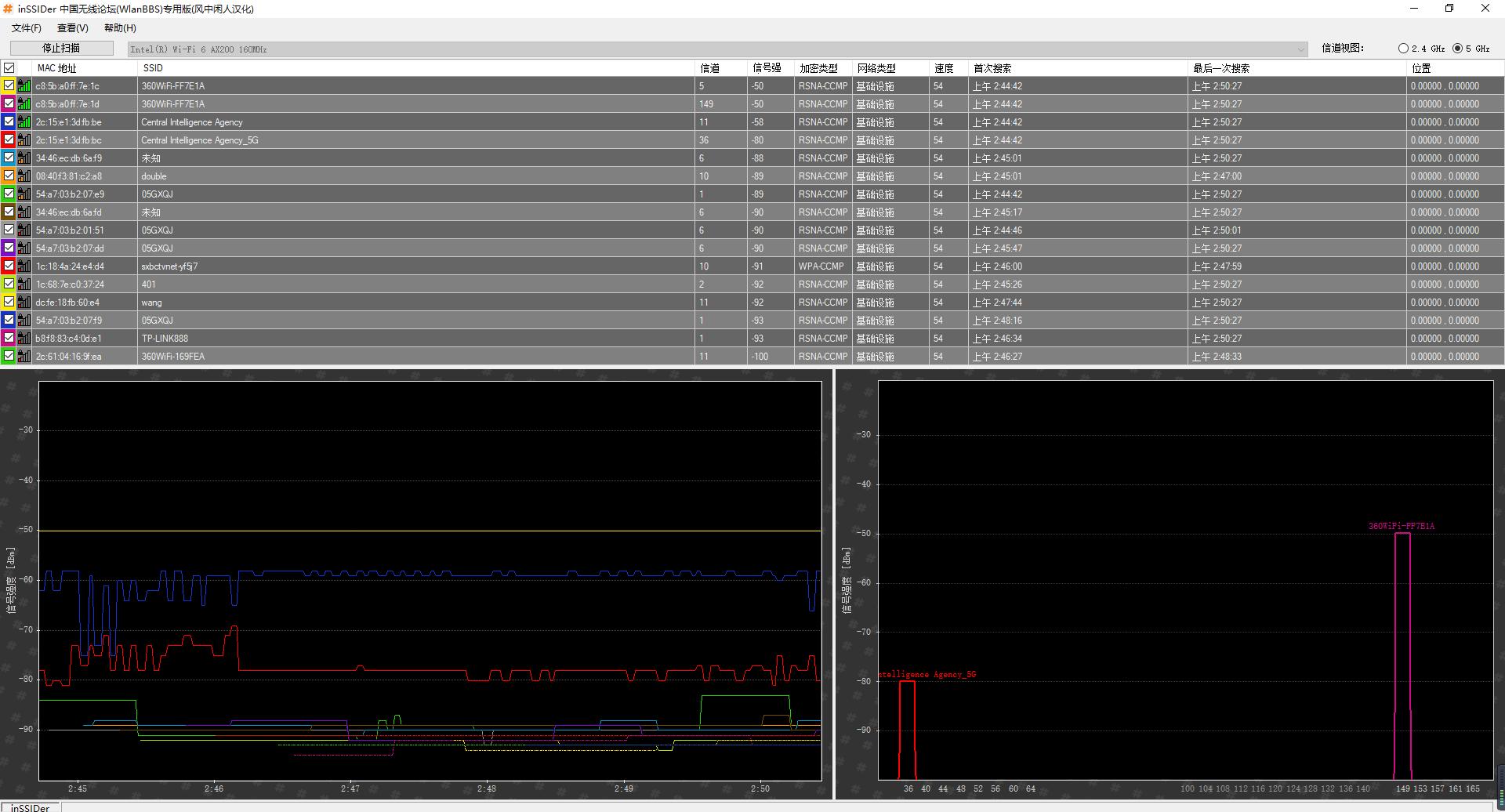1505x812 pixels.
Task: Sort by 首次搜索 first seen column header
Action: coord(1078,68)
